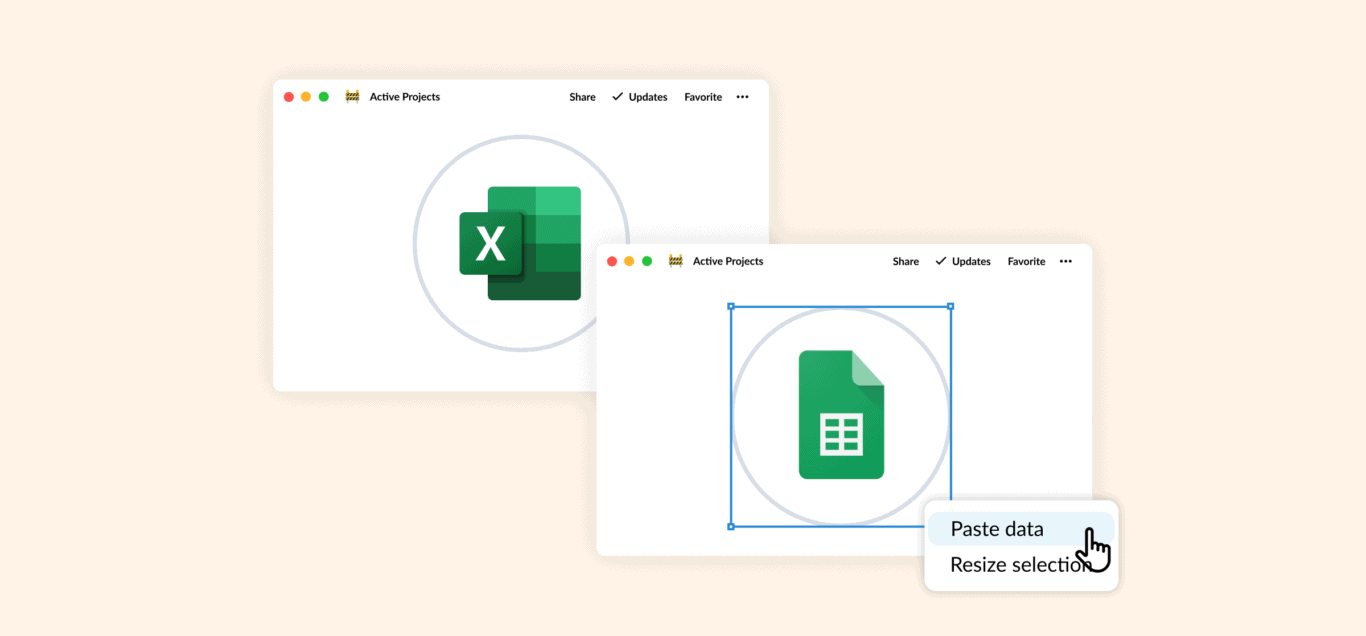Choose Resize selection from context menu
The width and height of the screenshot is (1366, 636).
[1020, 565]
